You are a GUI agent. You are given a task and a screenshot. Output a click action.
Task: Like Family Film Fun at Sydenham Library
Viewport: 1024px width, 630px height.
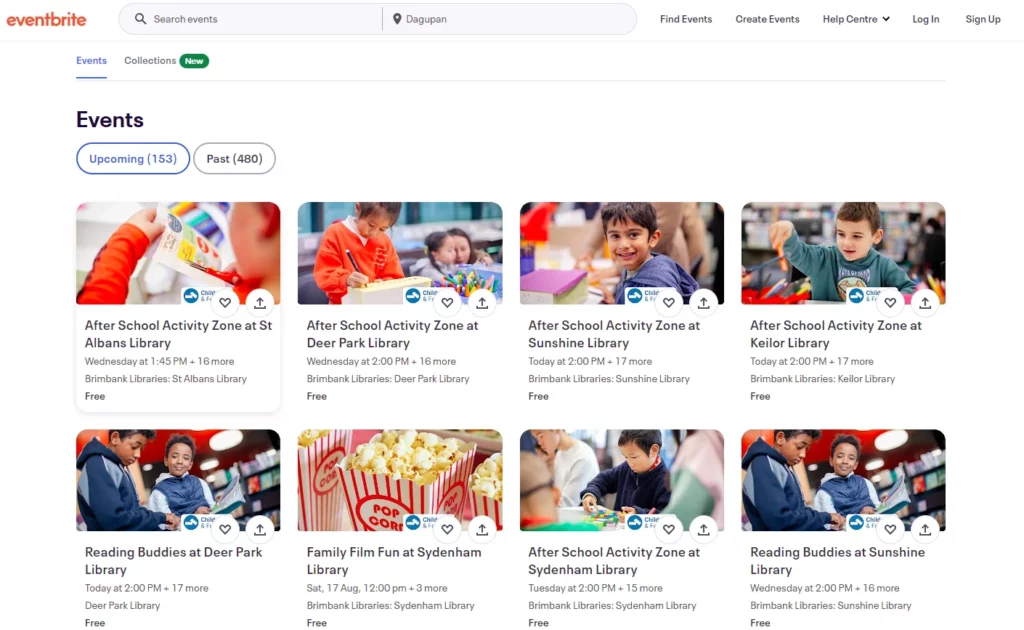tap(447, 529)
